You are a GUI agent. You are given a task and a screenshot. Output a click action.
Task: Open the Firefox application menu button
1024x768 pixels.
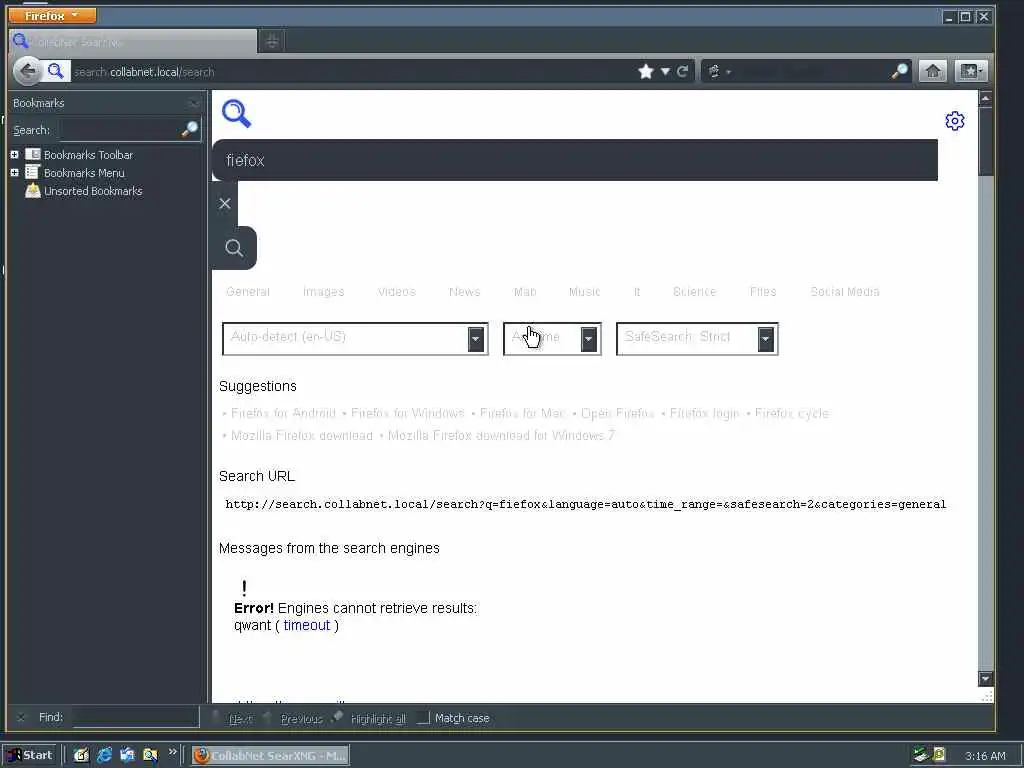point(52,16)
